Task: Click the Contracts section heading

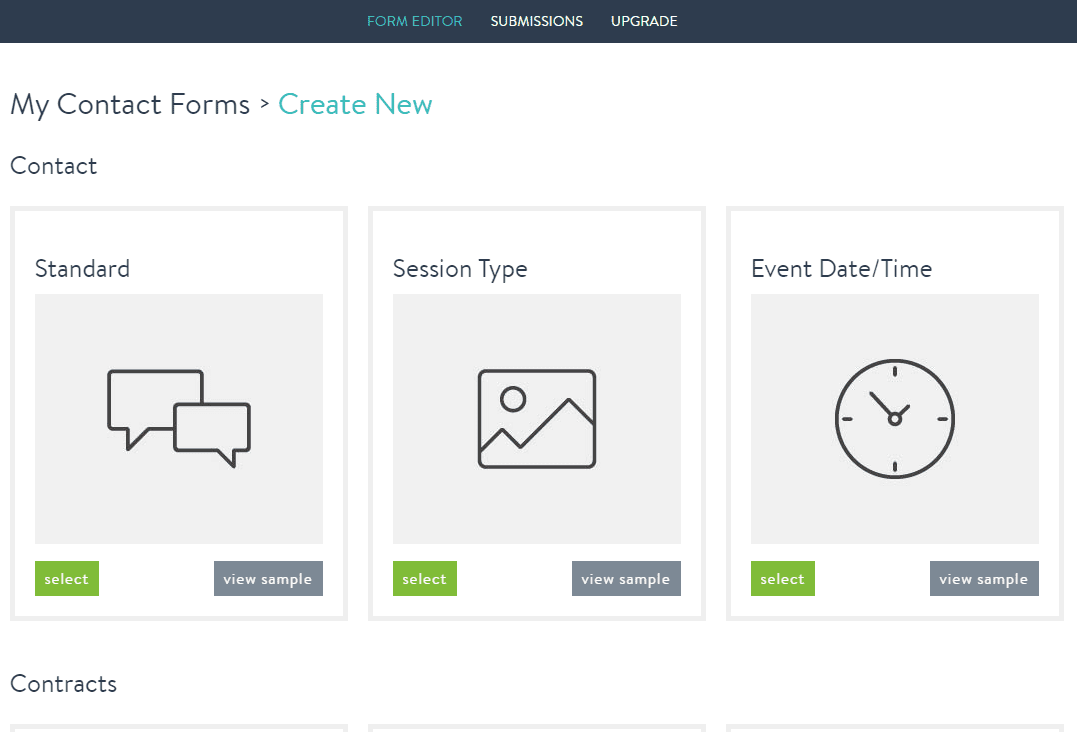Action: coord(63,683)
